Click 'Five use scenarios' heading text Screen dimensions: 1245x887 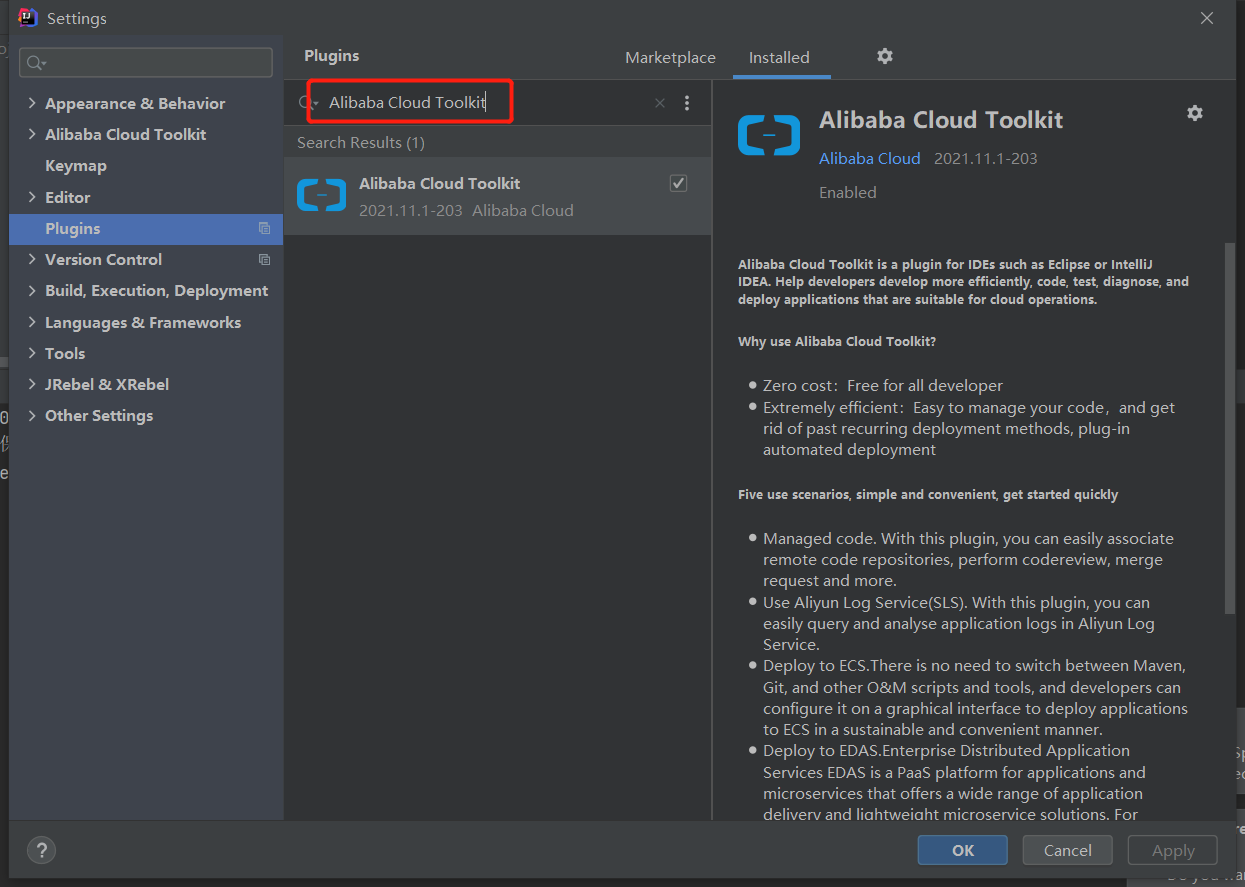[928, 494]
